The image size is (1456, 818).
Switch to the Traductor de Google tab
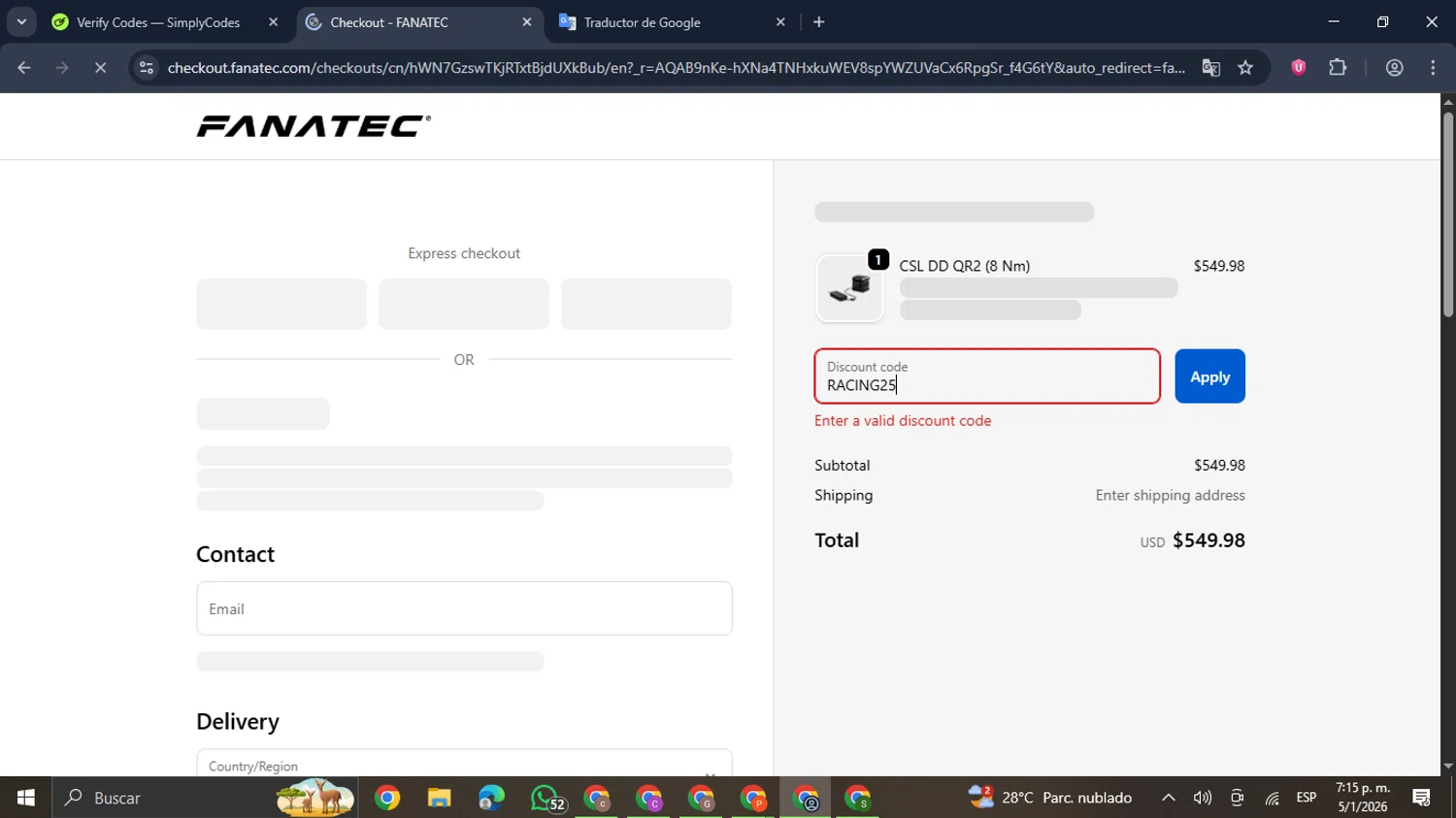(643, 22)
